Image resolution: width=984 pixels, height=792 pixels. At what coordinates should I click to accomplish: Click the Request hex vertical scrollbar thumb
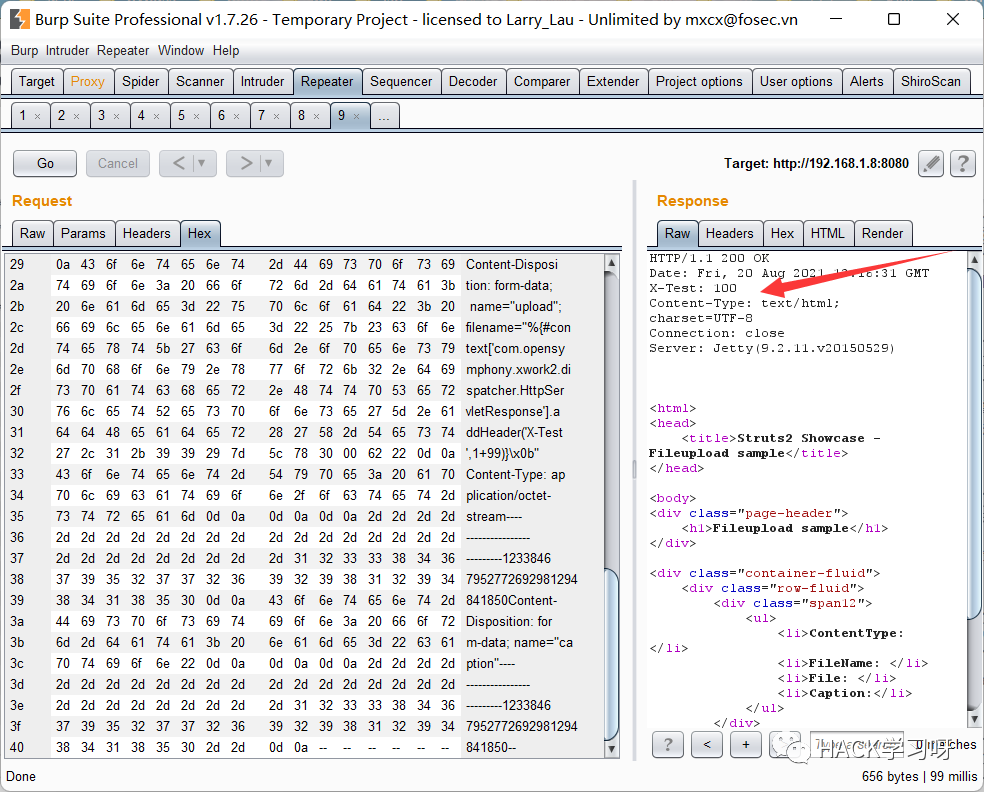pyautogui.click(x=611, y=654)
